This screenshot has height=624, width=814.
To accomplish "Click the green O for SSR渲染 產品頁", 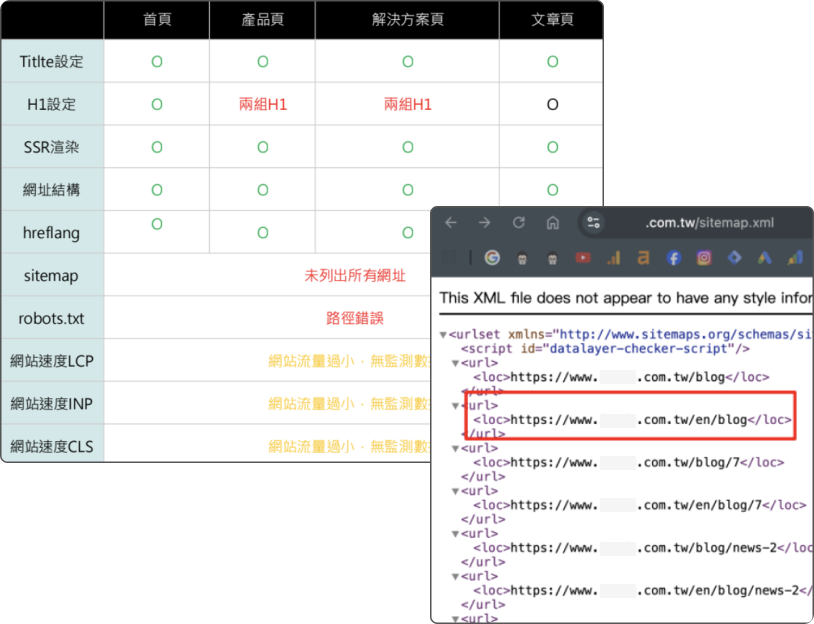I will (x=263, y=147).
